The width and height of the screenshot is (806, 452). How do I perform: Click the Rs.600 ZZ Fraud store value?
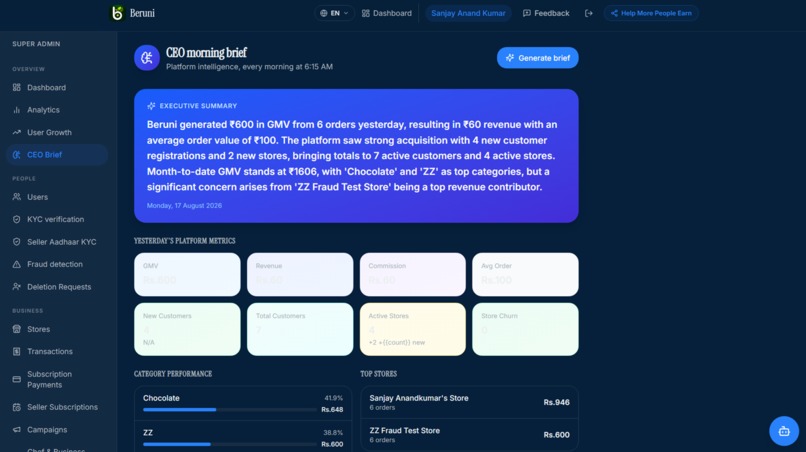pos(556,435)
